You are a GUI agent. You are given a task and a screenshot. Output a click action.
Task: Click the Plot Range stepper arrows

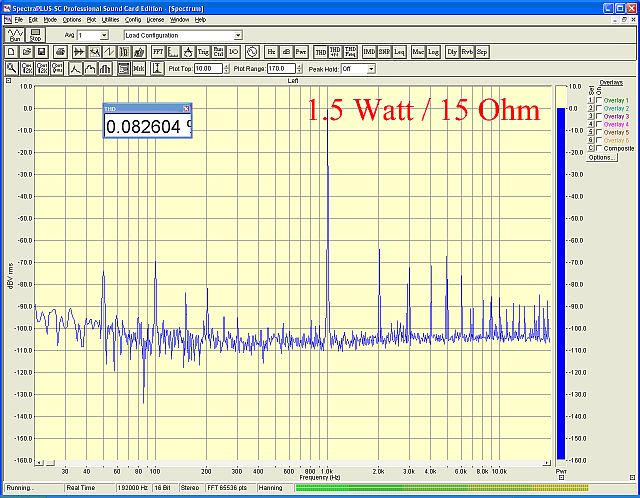[300, 69]
